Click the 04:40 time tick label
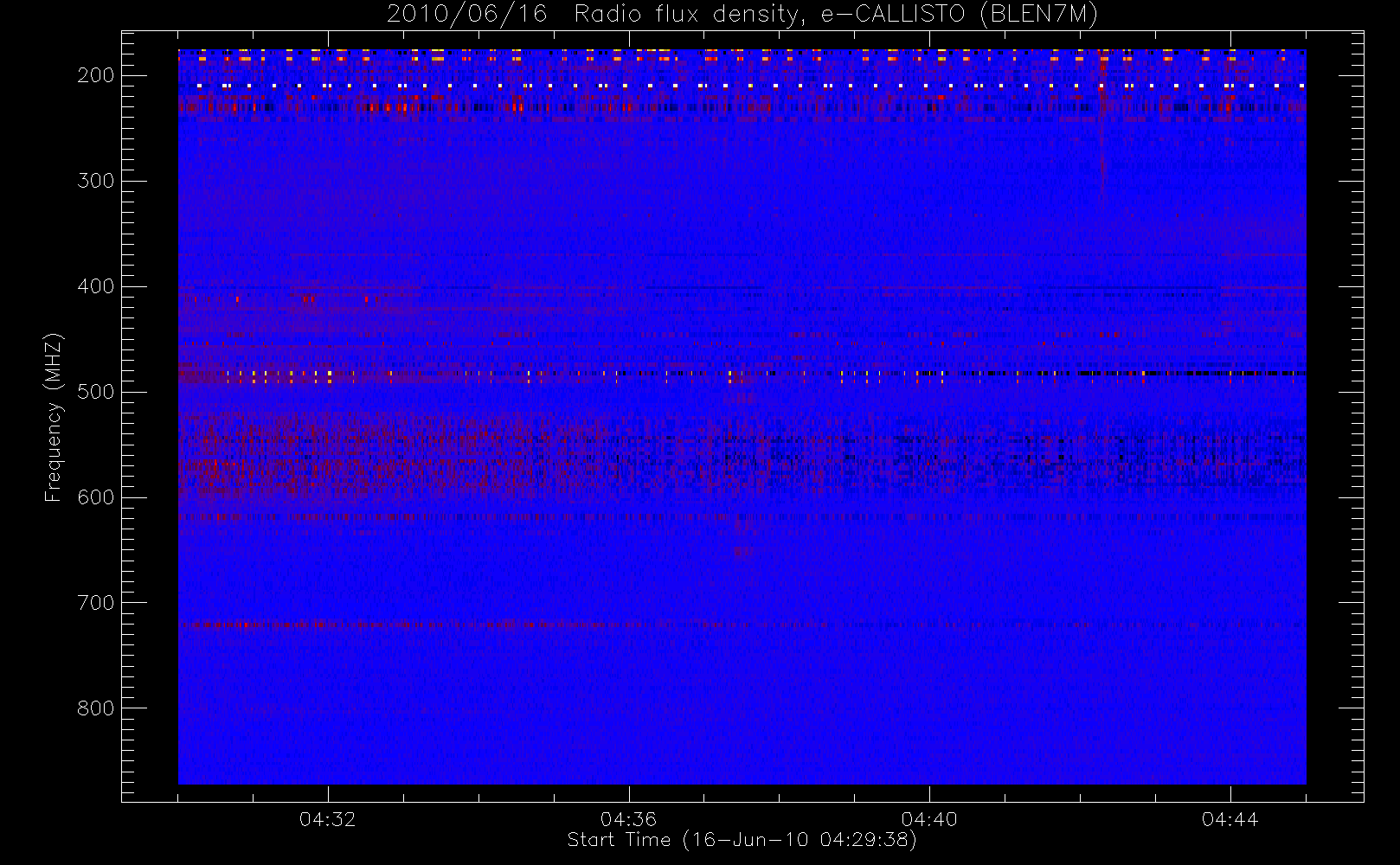 [929, 819]
